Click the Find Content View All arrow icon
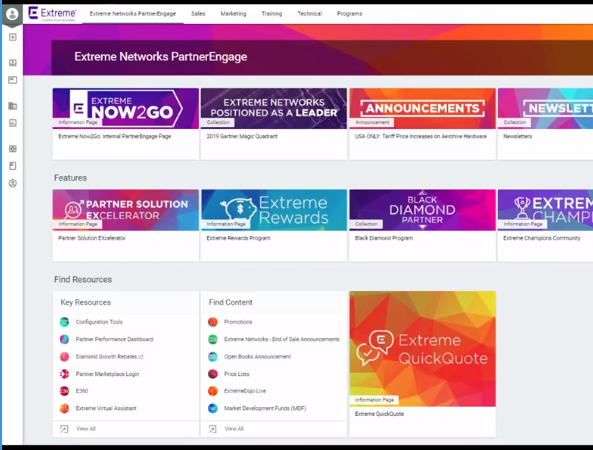593x450 pixels. pos(213,429)
